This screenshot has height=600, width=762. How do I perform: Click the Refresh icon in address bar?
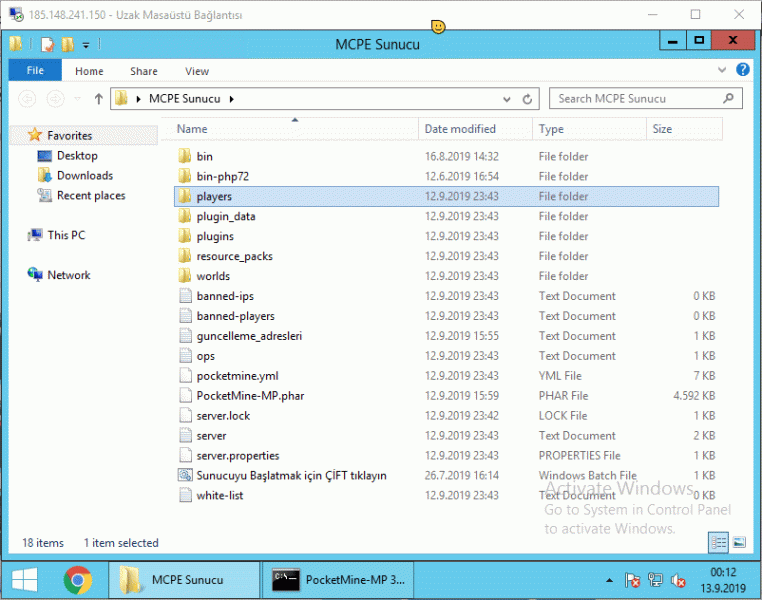527,99
